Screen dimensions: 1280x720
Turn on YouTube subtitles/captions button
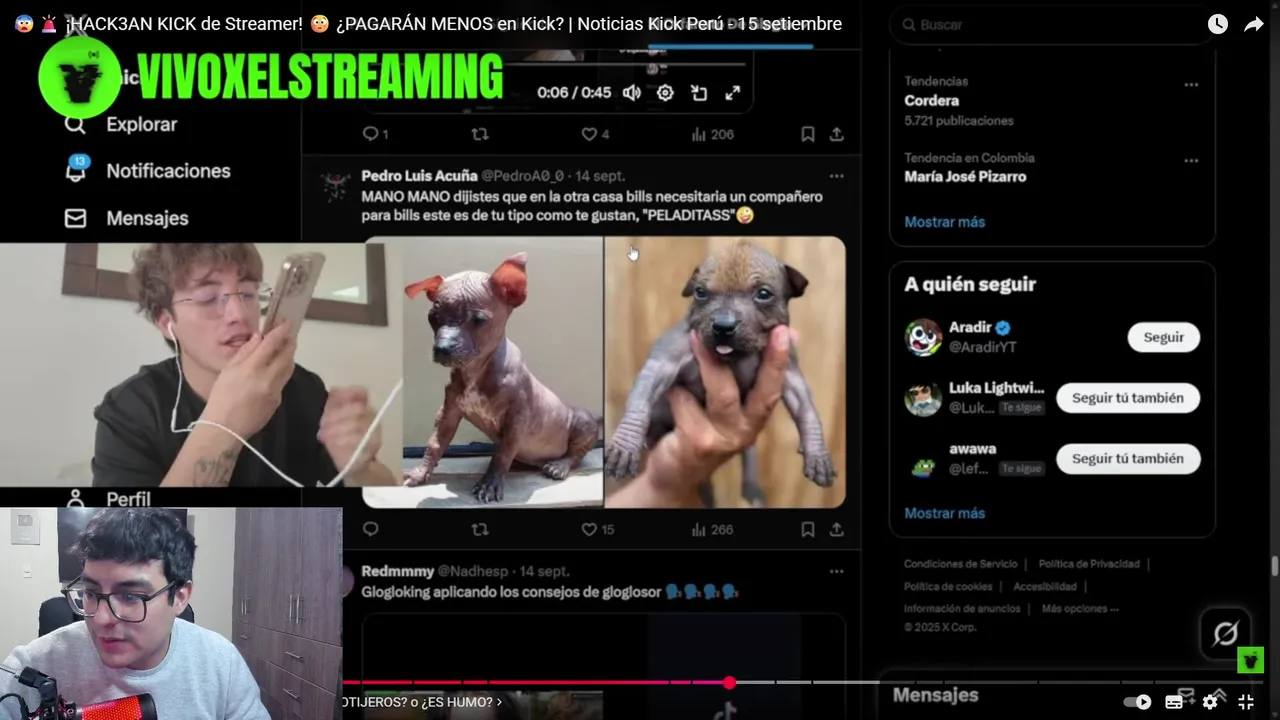point(1174,702)
